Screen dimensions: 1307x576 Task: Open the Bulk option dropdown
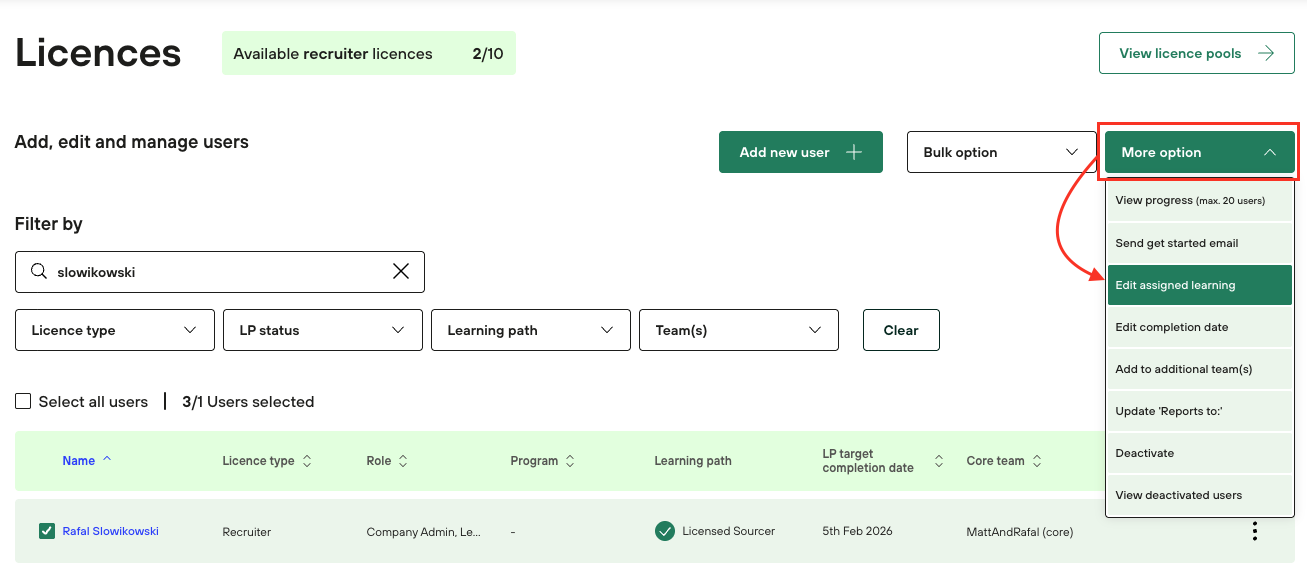[1001, 152]
